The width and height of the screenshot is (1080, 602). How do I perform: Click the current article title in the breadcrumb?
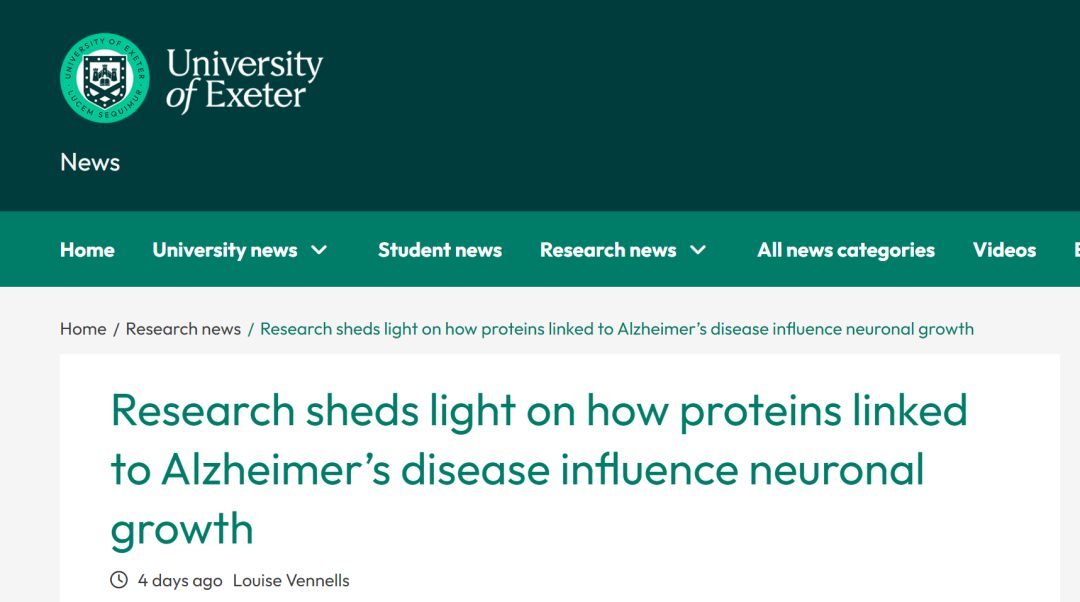(616, 329)
